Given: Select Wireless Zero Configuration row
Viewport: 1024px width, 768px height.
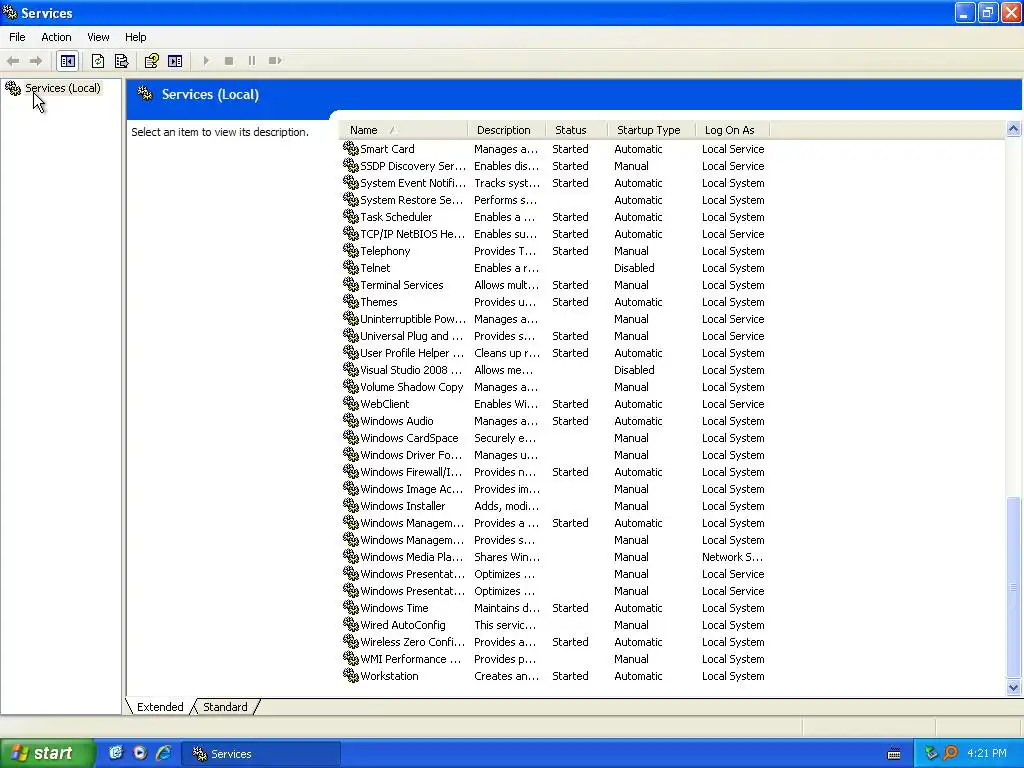Looking at the screenshot, I should [x=554, y=641].
